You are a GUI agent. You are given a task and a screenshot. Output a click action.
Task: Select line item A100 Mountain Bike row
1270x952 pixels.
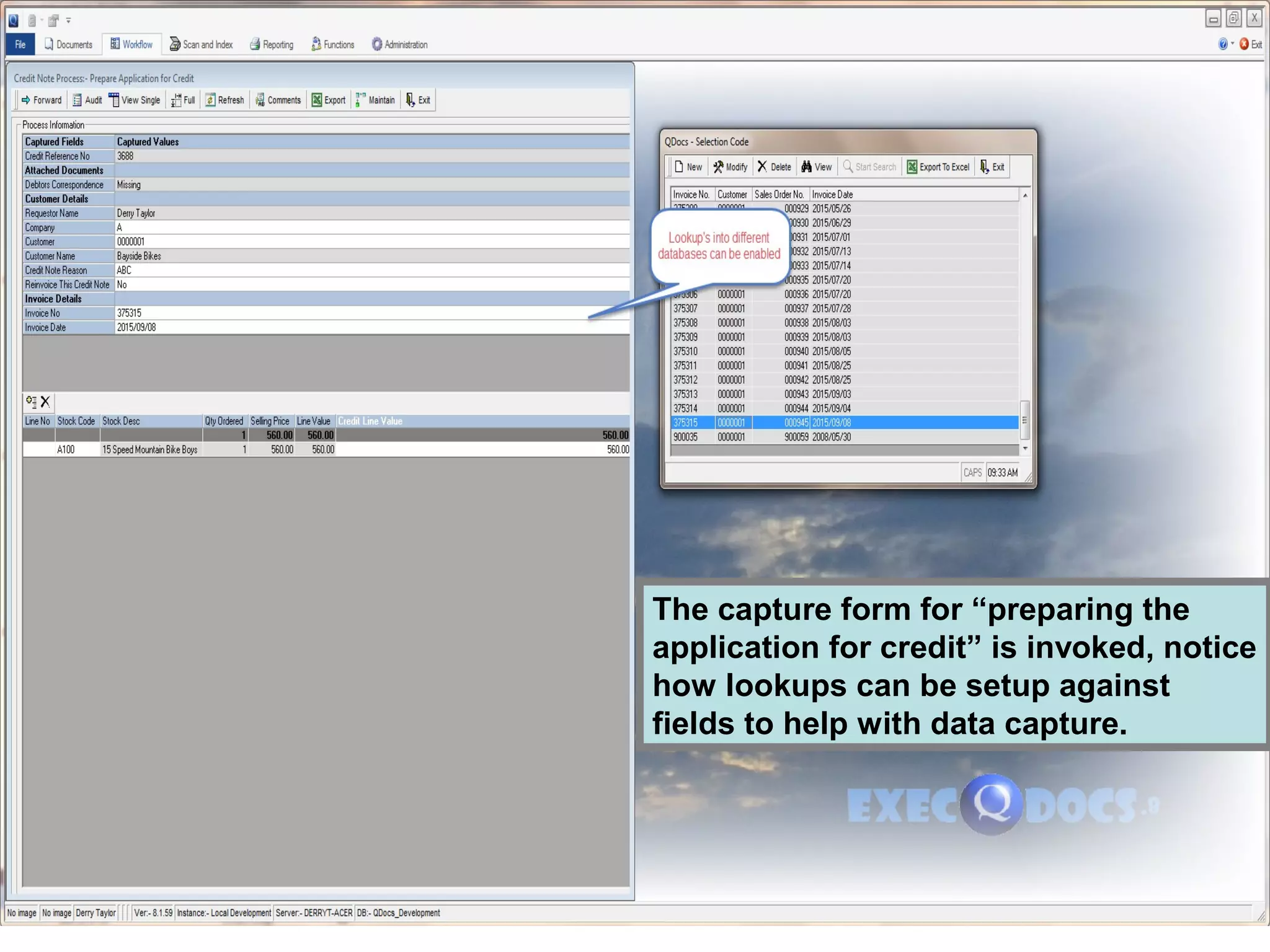pyautogui.click(x=326, y=450)
